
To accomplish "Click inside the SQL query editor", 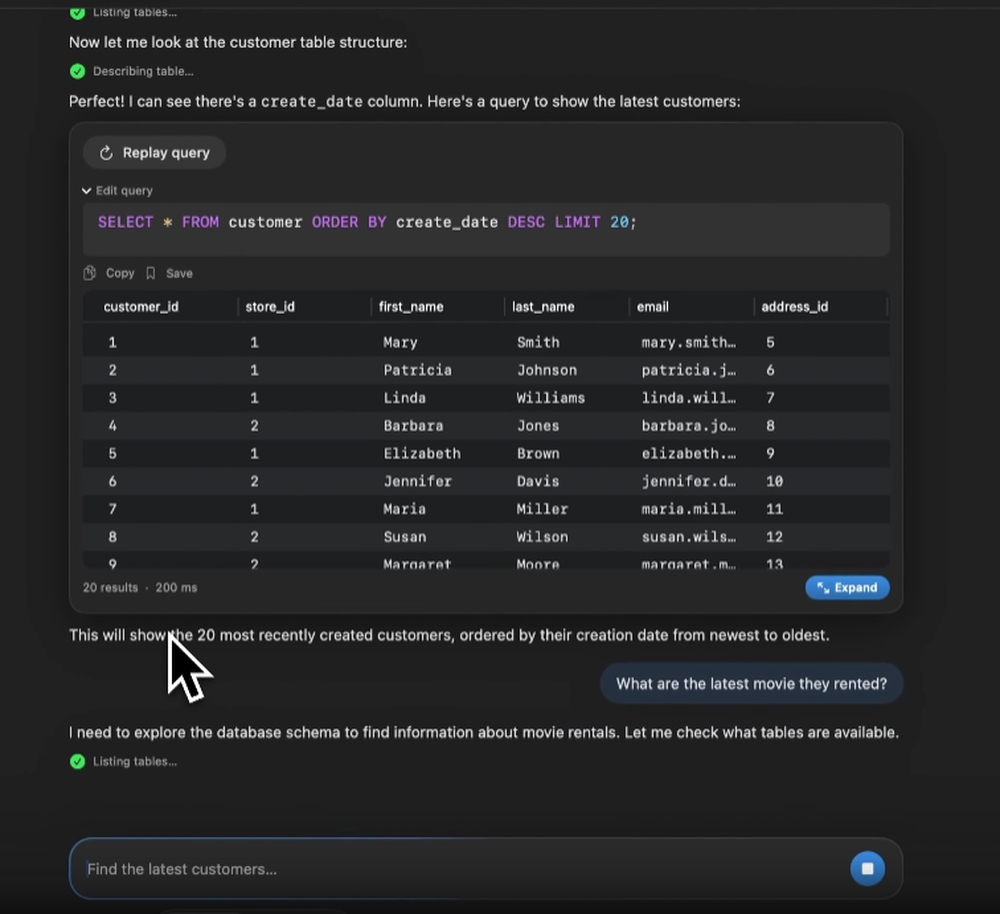I will 486,230.
